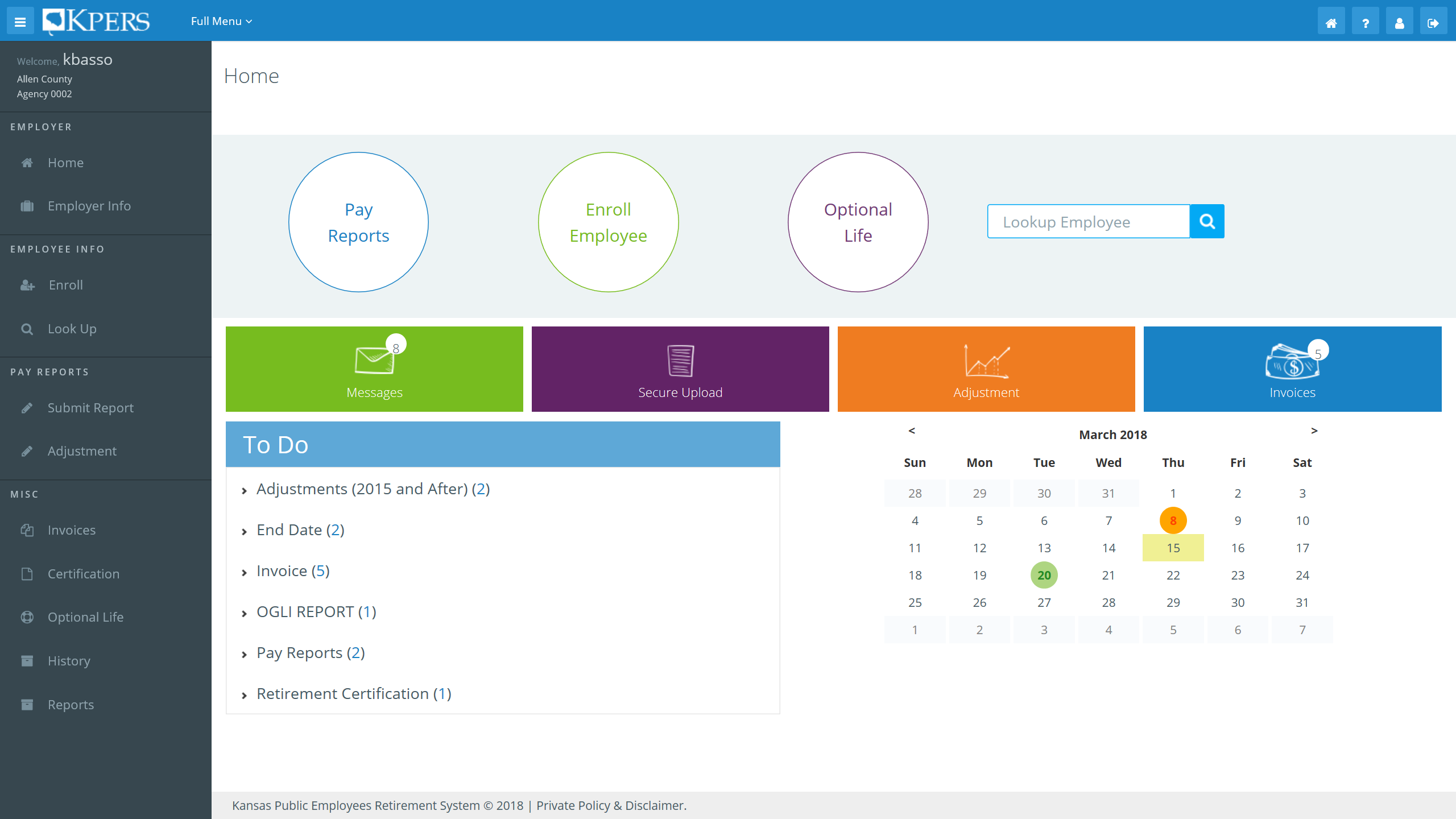This screenshot has height=819, width=1456.
Task: Select March 15 highlighted calendar day
Action: pyautogui.click(x=1173, y=548)
